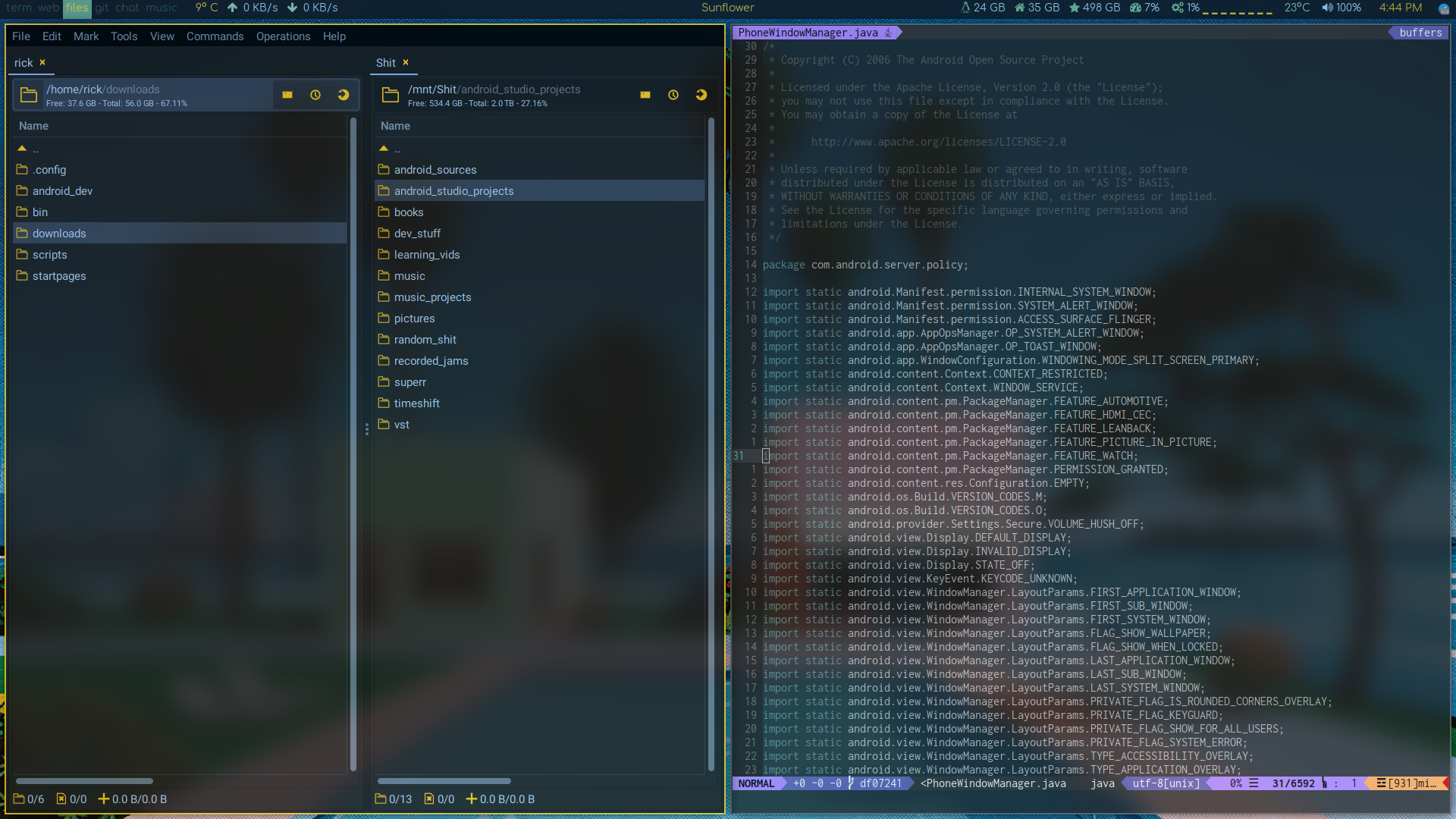The width and height of the screenshot is (1456, 819).
Task: Click folder icon beside /mnt/Shit path
Action: 391,95
